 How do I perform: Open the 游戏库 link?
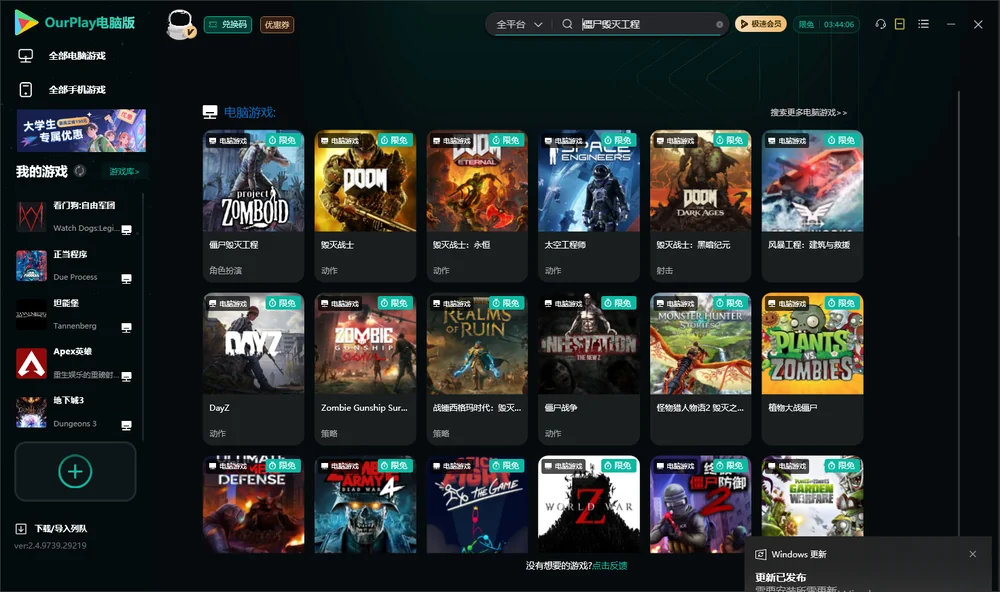point(124,171)
